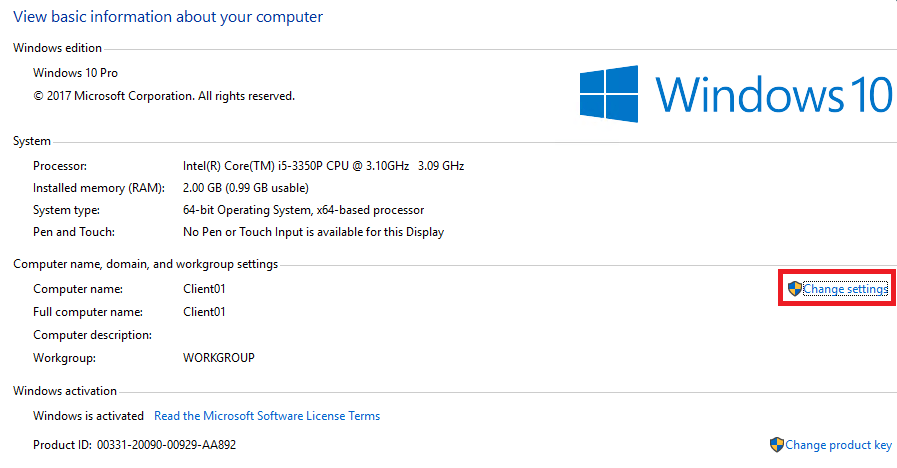Click the No Pen or Touch Input text
Viewport: 897px width, 468px height.
pos(313,232)
